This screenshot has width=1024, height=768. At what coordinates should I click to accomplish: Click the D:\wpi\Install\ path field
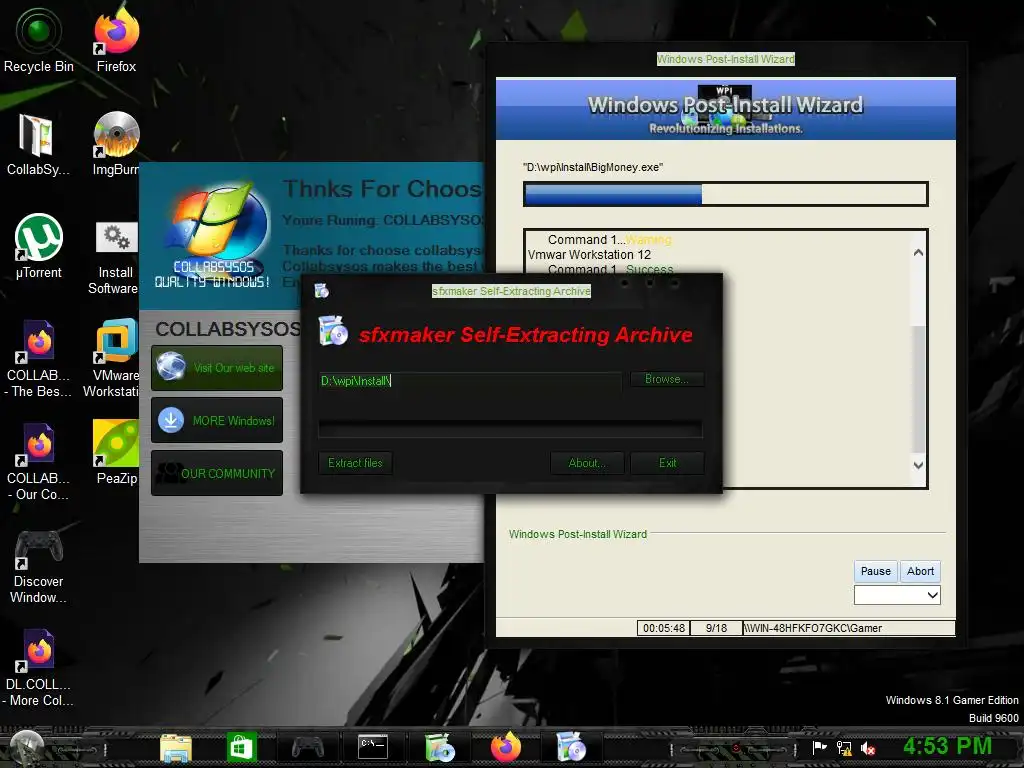(x=469, y=381)
